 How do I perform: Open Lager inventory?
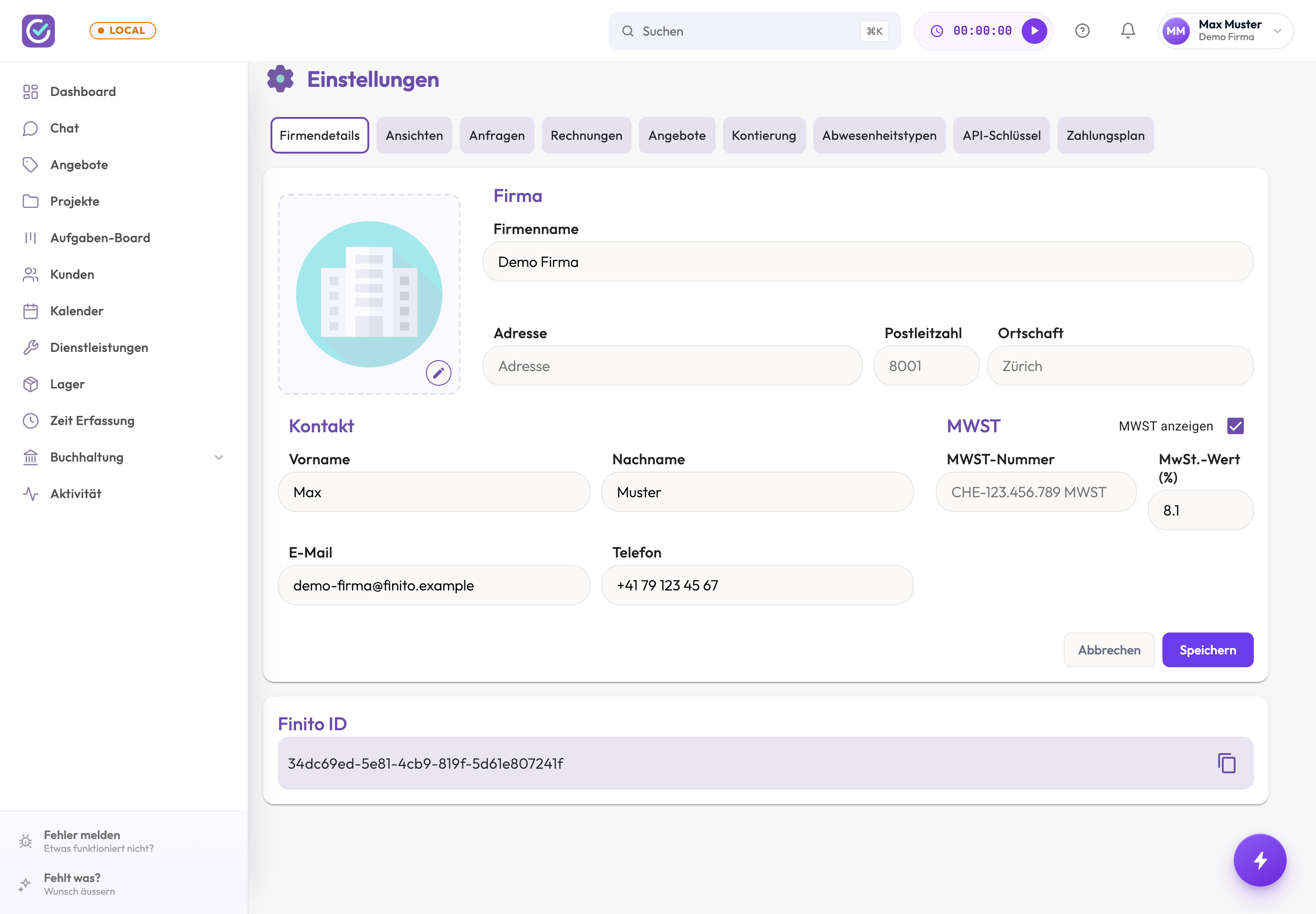67,384
